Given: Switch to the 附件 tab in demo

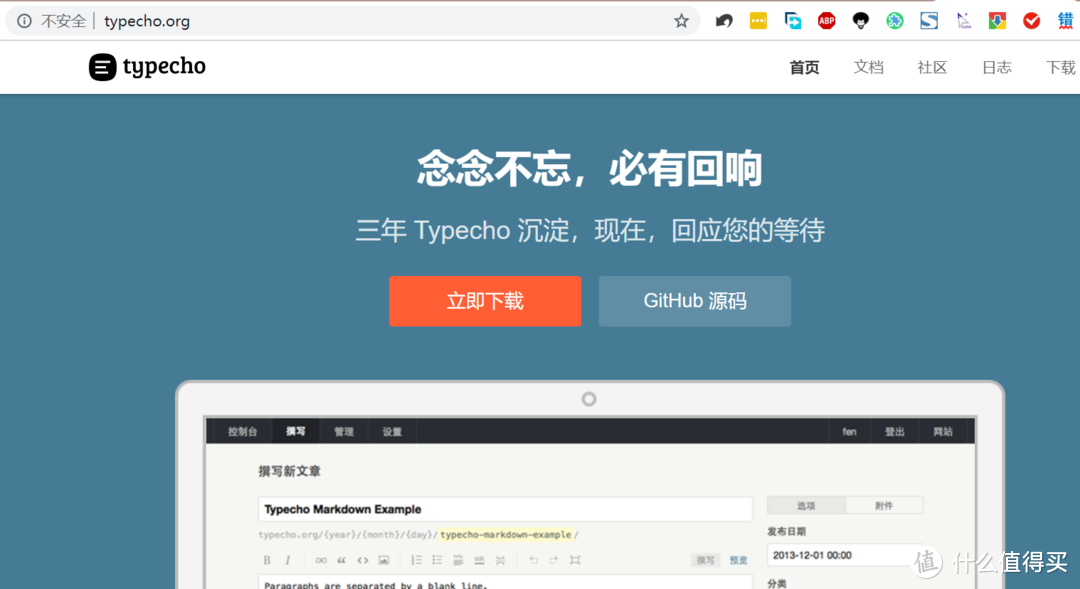Looking at the screenshot, I should pos(884,506).
